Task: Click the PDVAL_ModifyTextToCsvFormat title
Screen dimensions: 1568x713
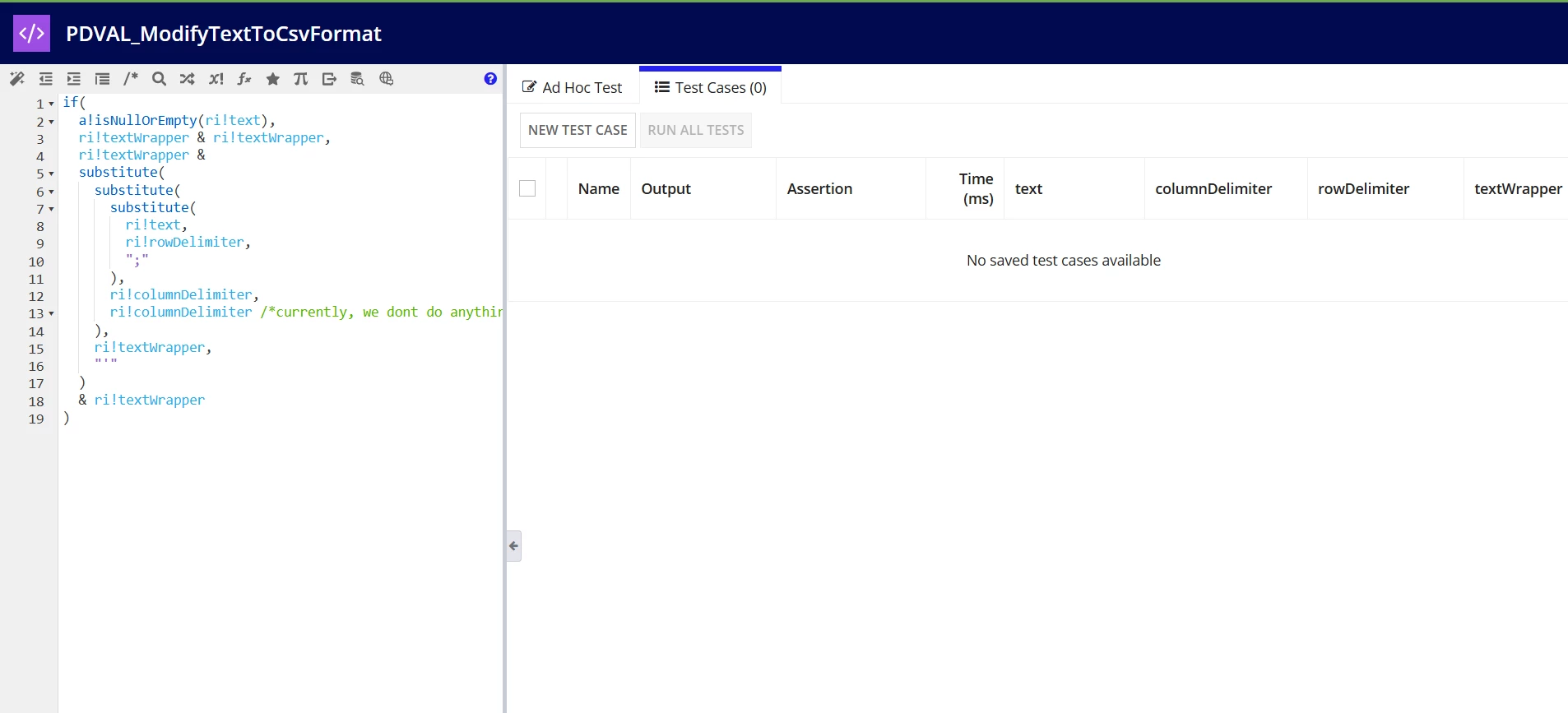Action: tap(224, 34)
